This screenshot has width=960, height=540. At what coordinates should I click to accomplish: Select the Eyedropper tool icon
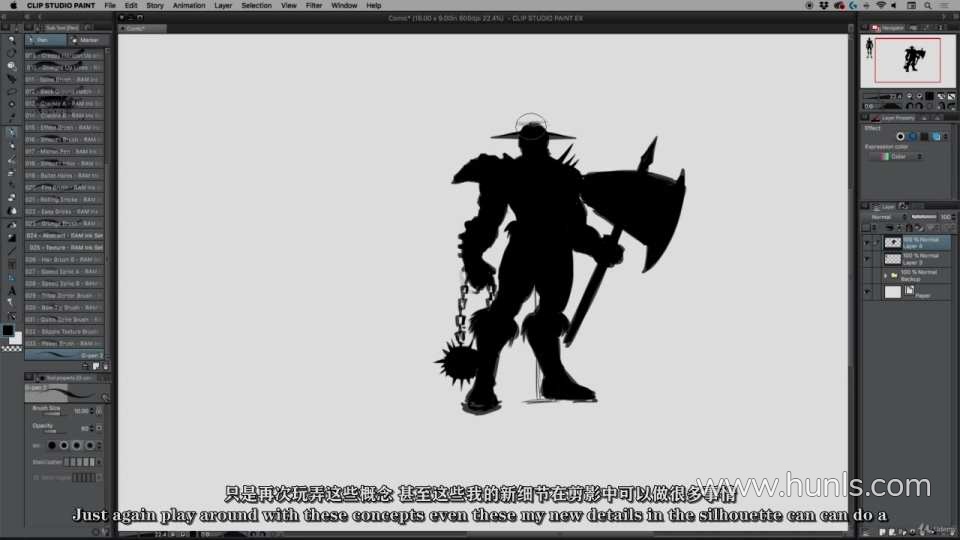point(11,117)
